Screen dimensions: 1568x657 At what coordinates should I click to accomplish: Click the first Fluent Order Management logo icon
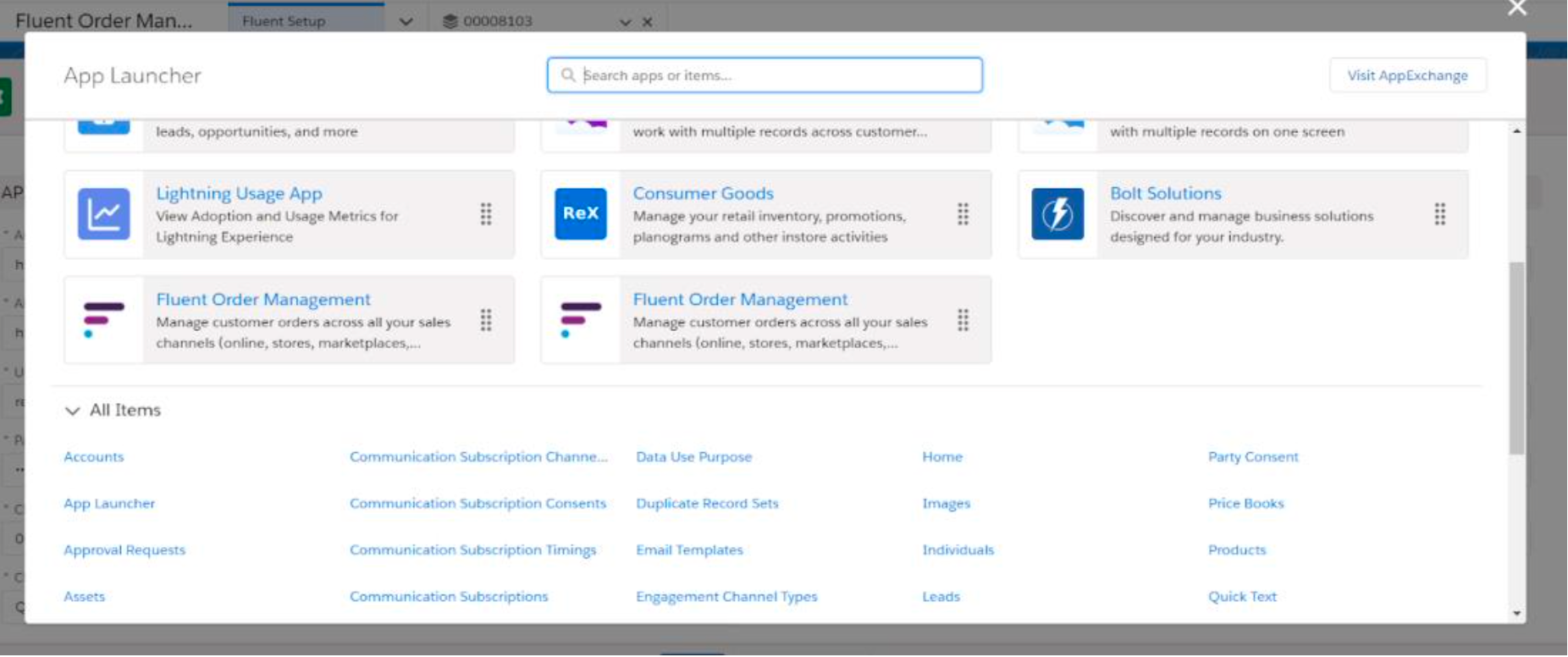click(x=103, y=320)
